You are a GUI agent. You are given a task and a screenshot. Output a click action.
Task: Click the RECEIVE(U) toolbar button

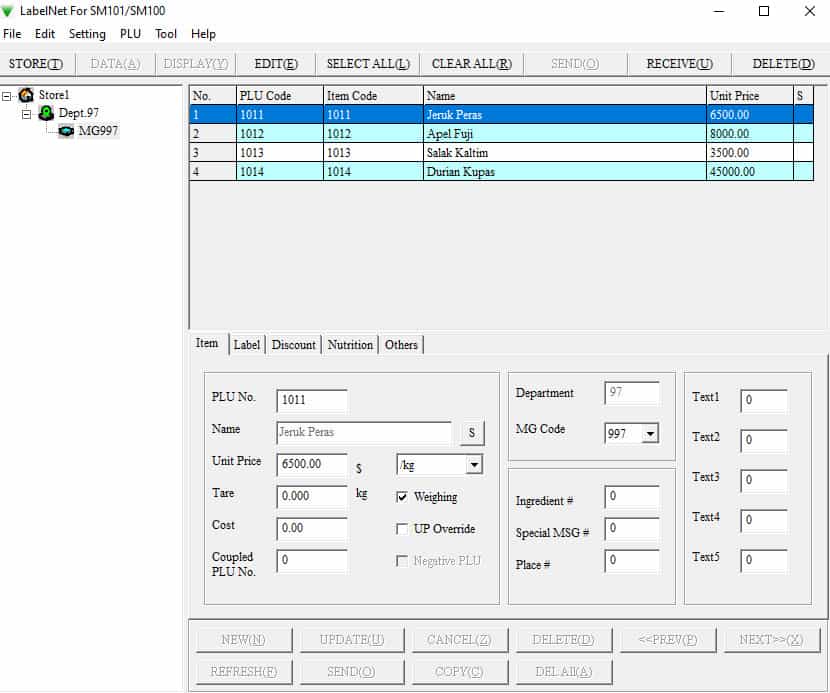coord(680,64)
